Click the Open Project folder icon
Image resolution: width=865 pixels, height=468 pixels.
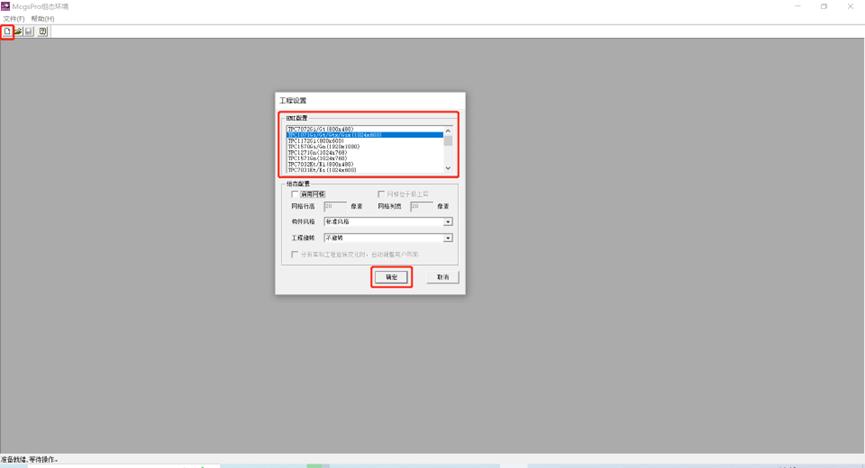click(x=18, y=31)
